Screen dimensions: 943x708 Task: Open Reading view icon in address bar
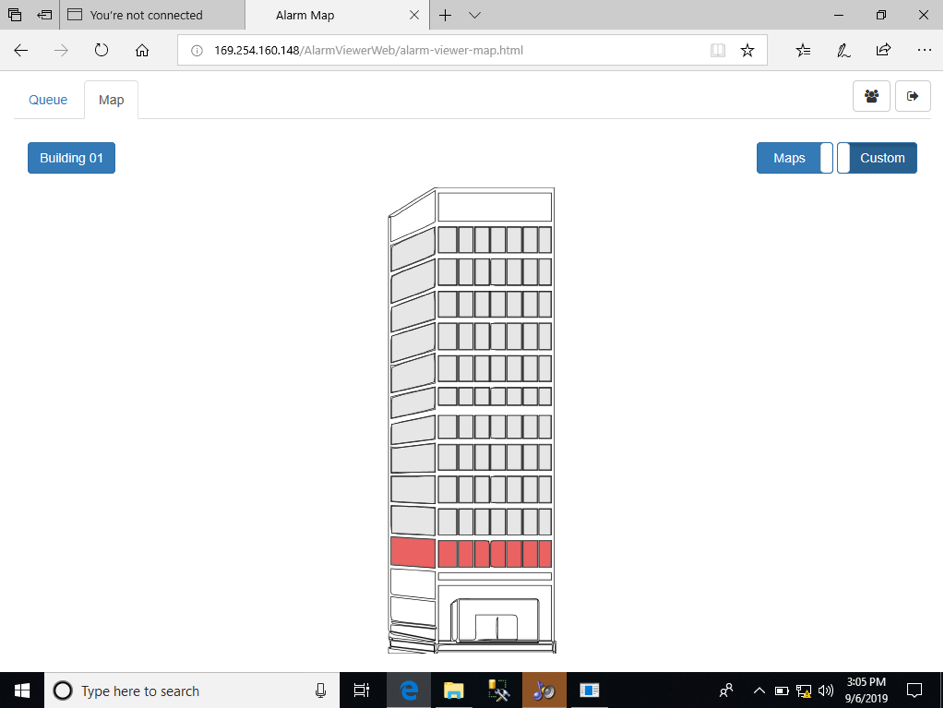pos(717,51)
